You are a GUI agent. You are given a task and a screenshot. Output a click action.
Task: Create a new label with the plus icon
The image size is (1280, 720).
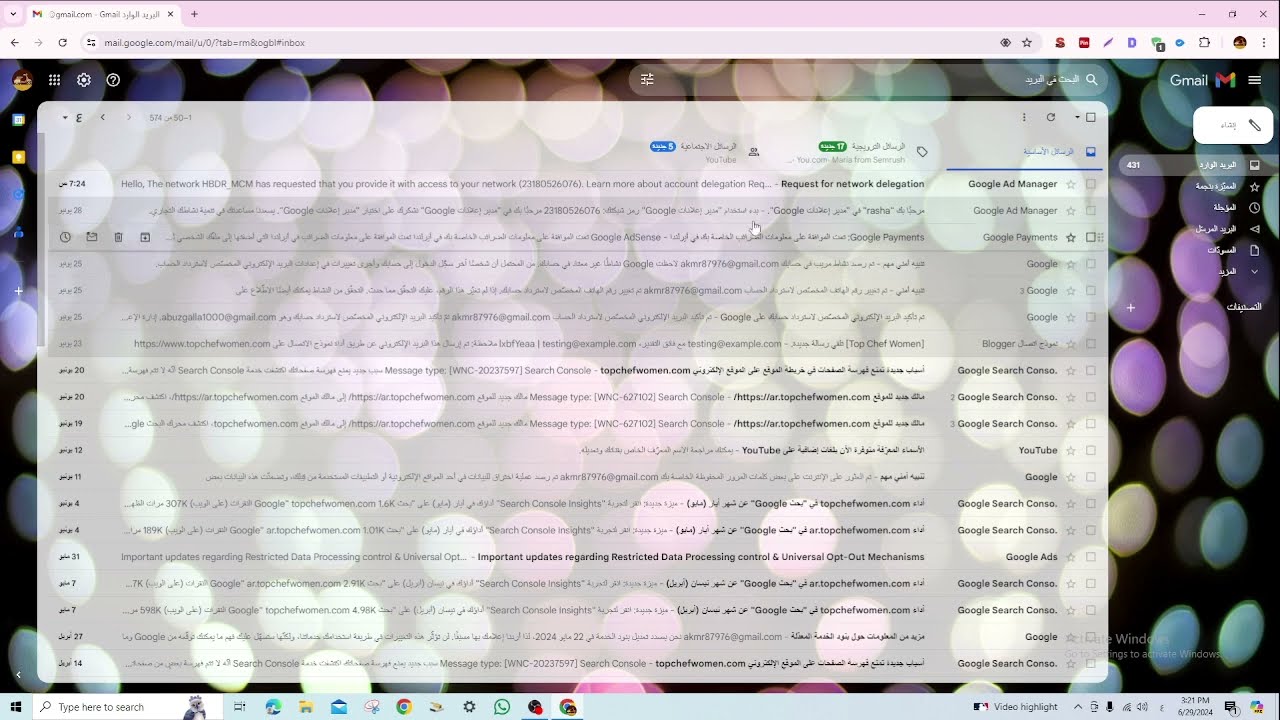[1131, 307]
